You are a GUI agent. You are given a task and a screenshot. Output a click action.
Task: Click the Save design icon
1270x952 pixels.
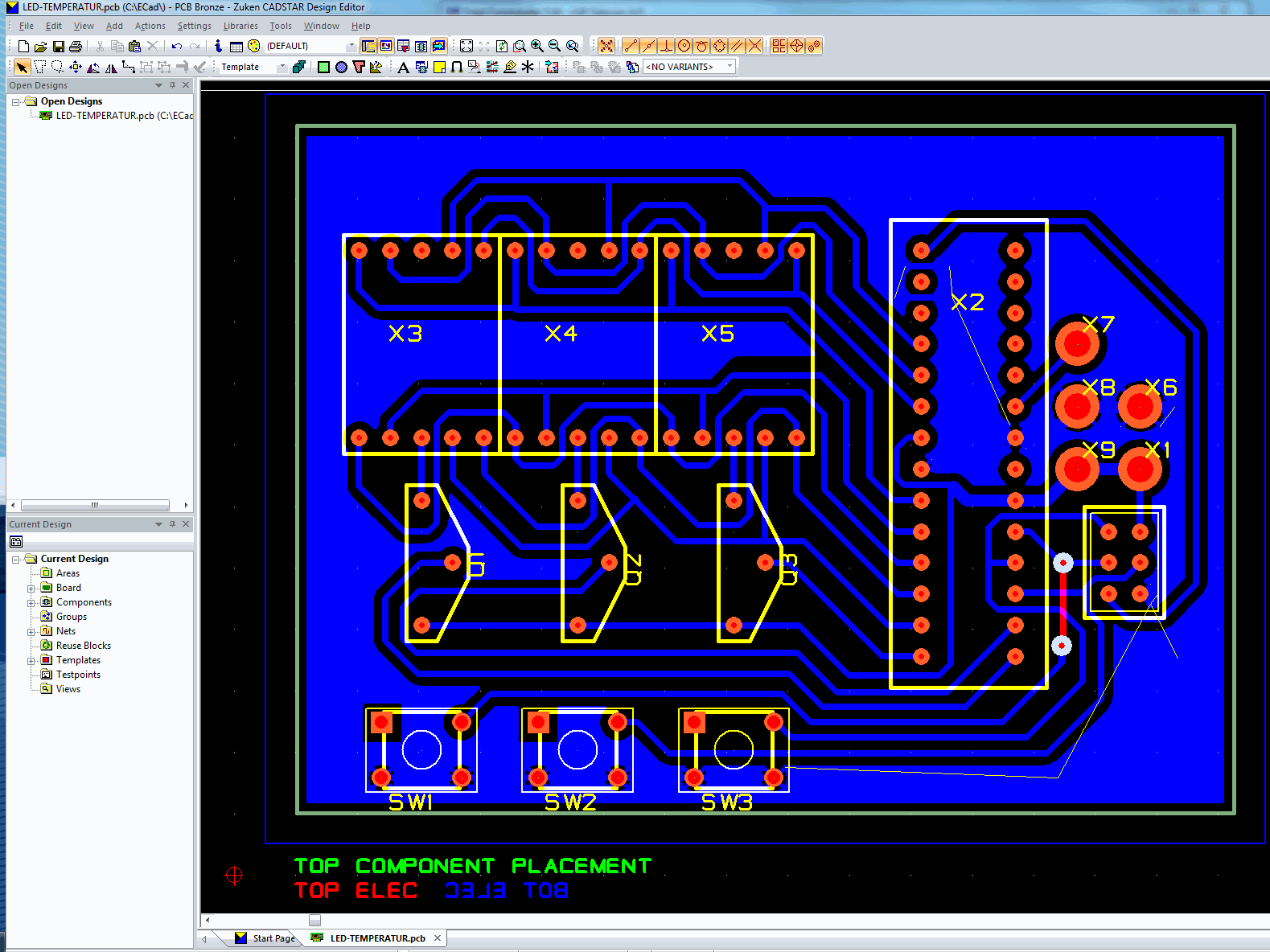pos(58,47)
